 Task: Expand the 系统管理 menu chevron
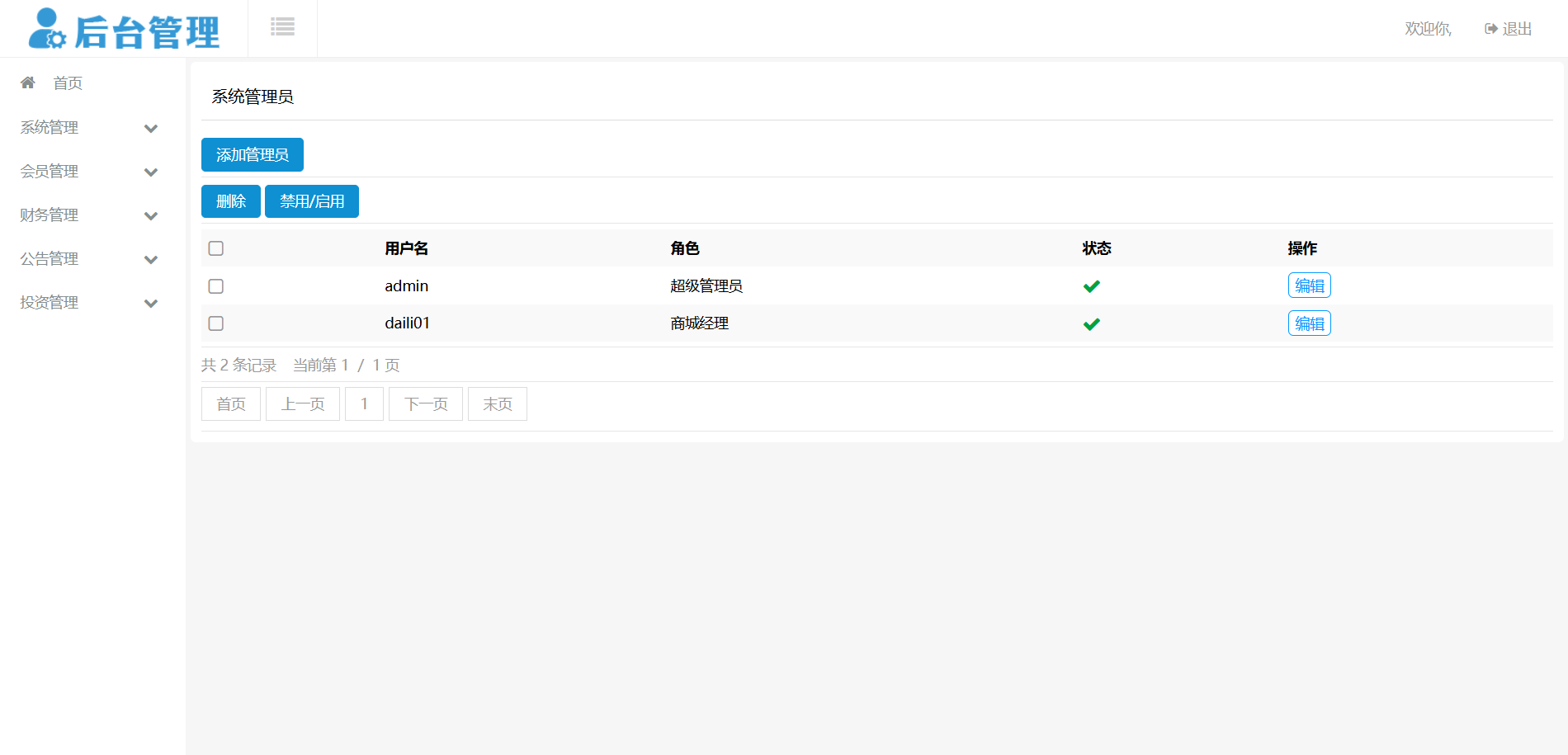[151, 129]
